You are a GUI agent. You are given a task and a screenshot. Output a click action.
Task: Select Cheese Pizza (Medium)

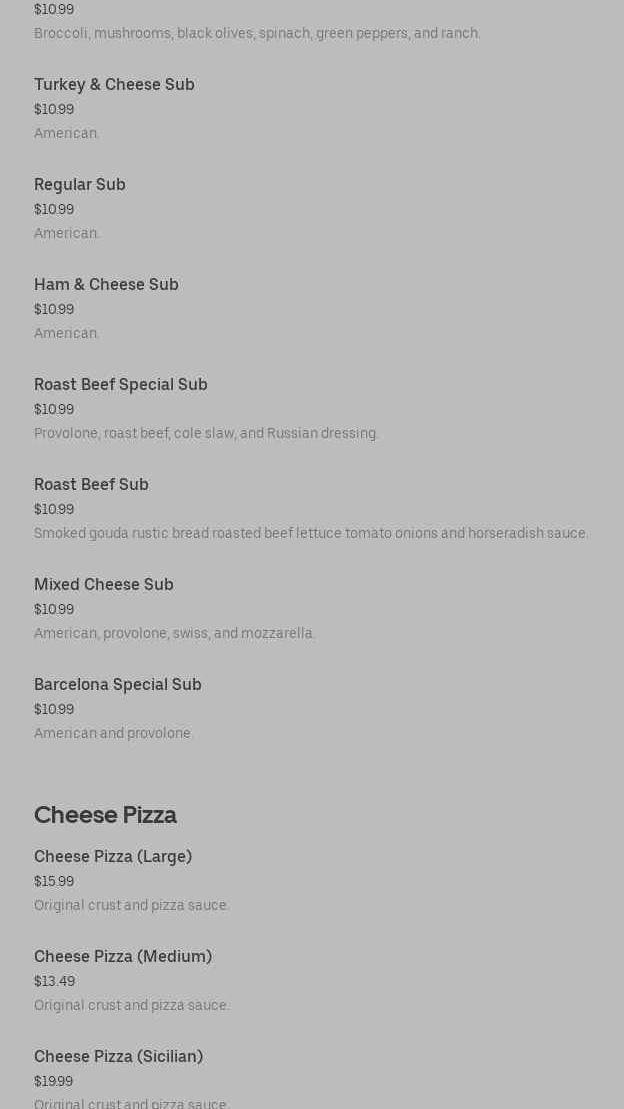(x=123, y=957)
